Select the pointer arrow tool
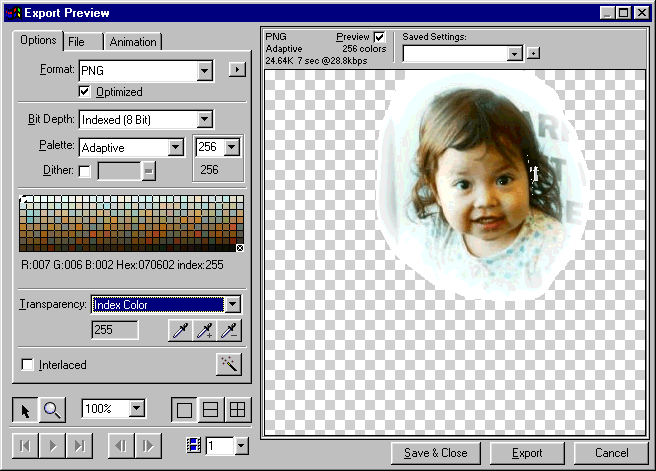656x471 pixels. click(25, 409)
